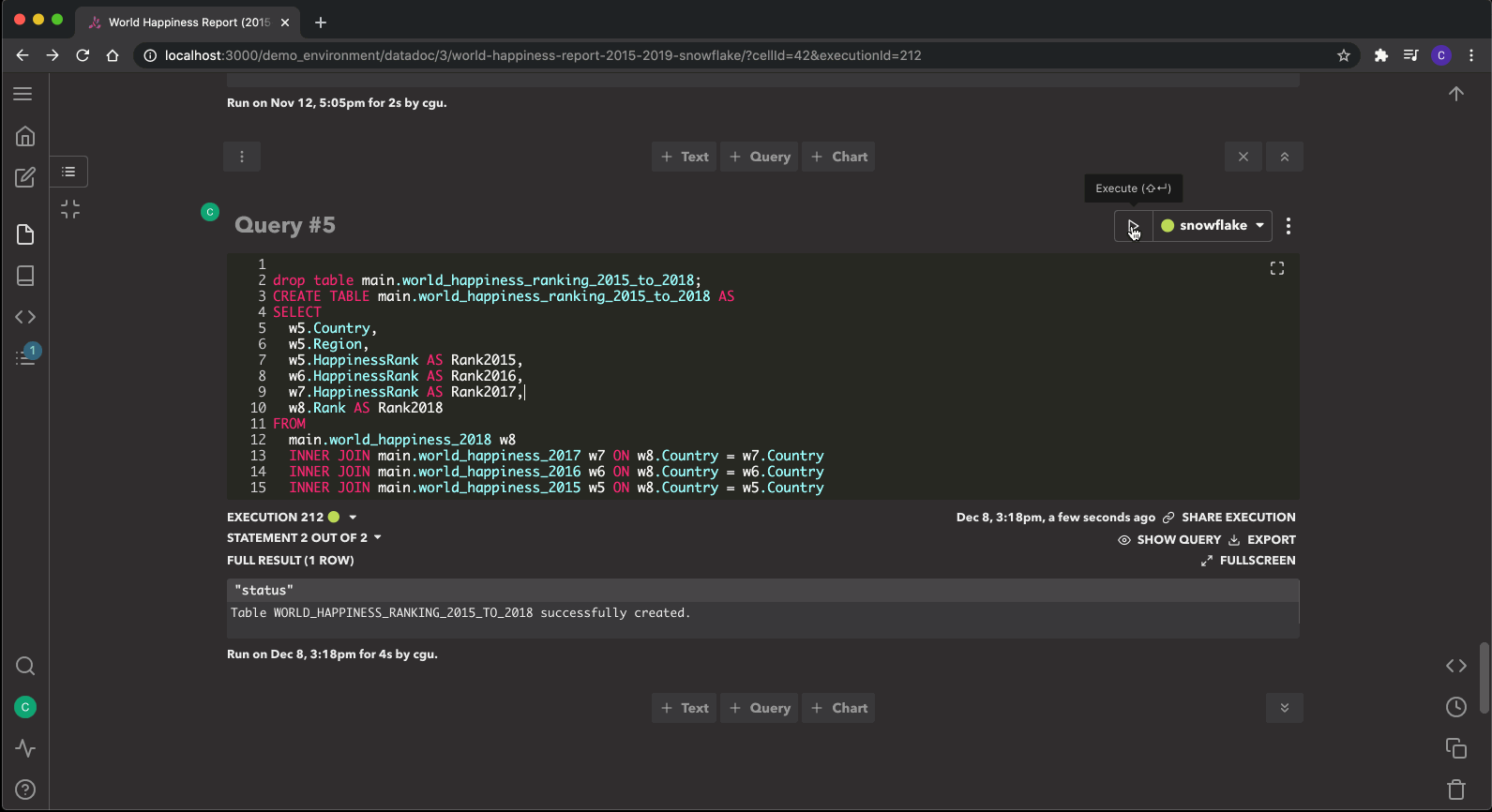
Task: Insert a Chart cell above Query #5
Action: 839,157
